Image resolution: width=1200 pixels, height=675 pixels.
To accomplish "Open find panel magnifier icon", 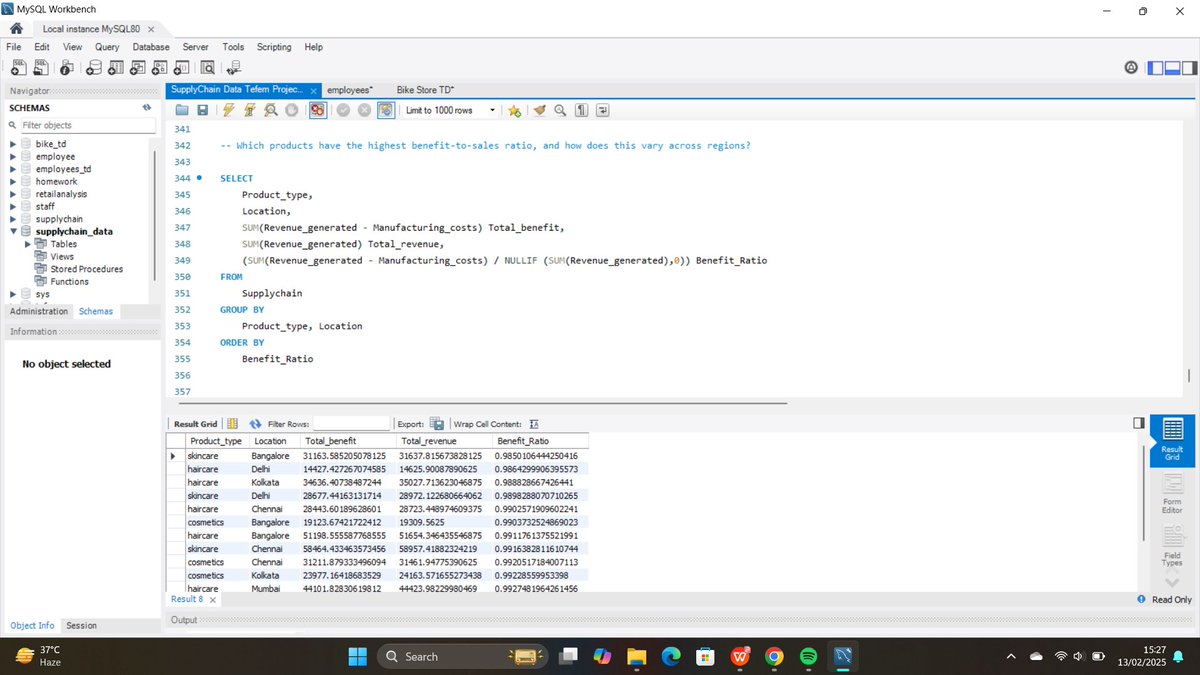I will (560, 110).
